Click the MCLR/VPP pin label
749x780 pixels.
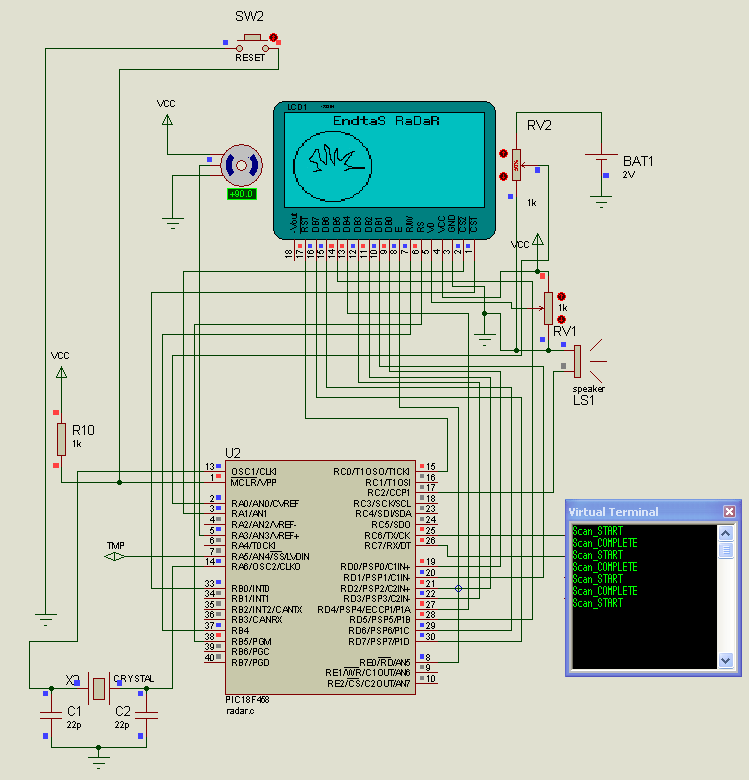coord(254,483)
